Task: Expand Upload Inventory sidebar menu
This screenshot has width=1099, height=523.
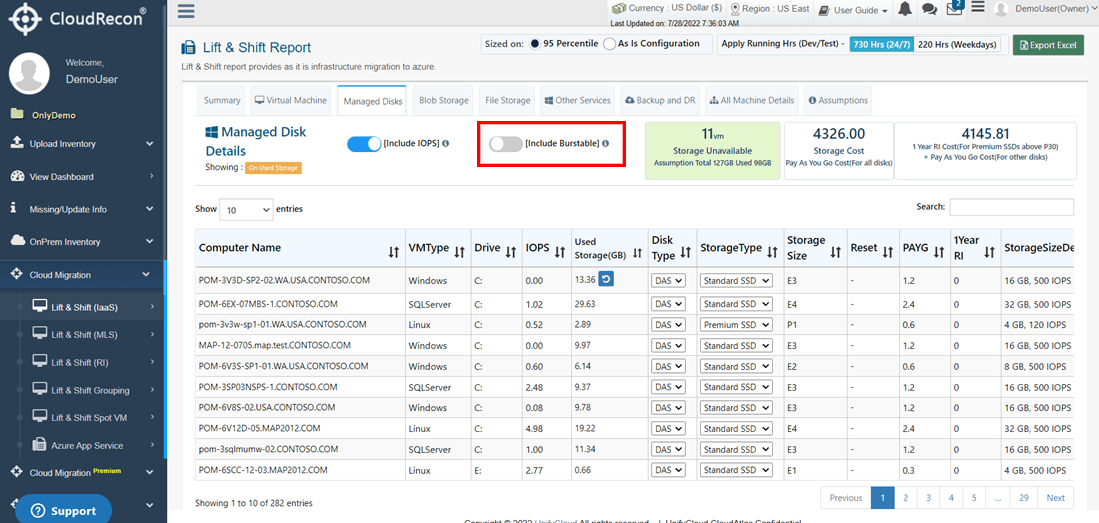Action: [x=83, y=144]
